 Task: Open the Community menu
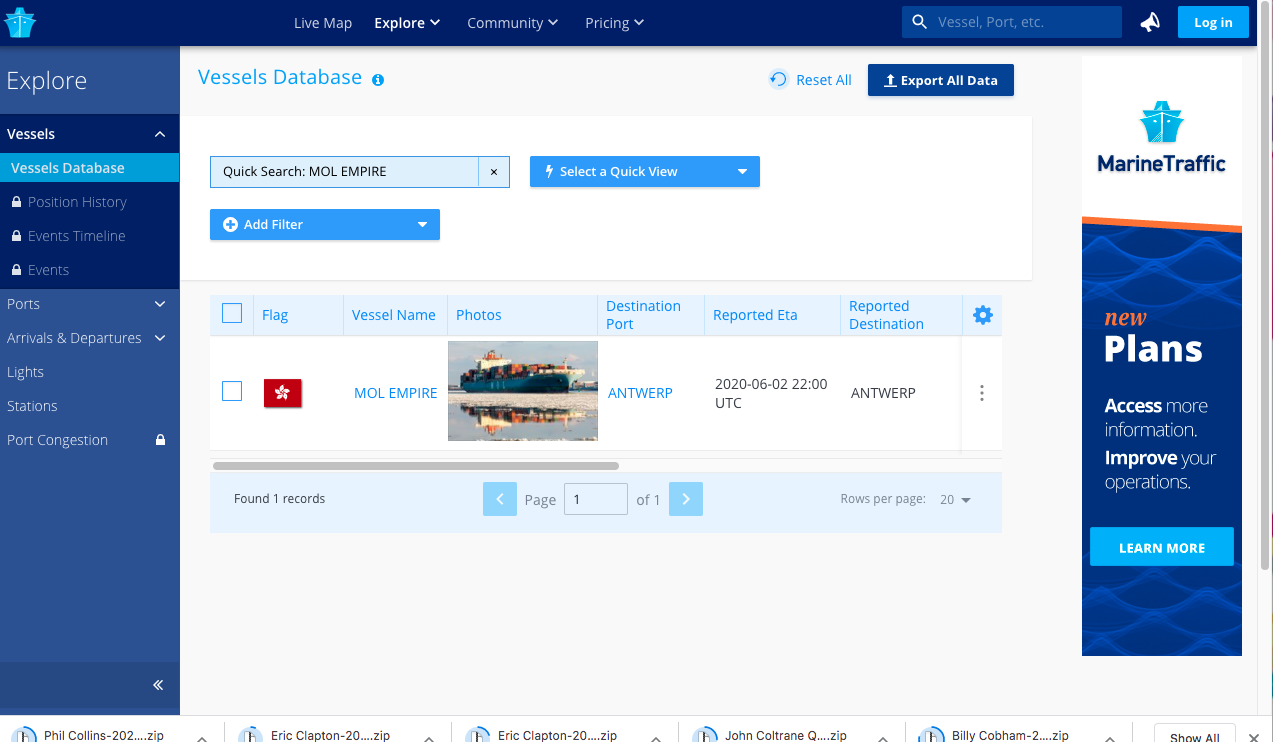(x=512, y=23)
